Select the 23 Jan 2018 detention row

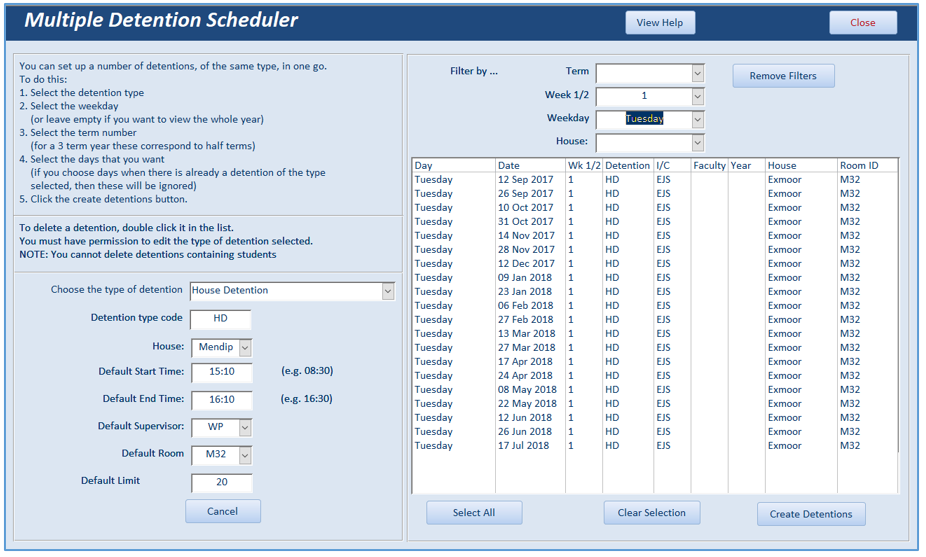655,292
